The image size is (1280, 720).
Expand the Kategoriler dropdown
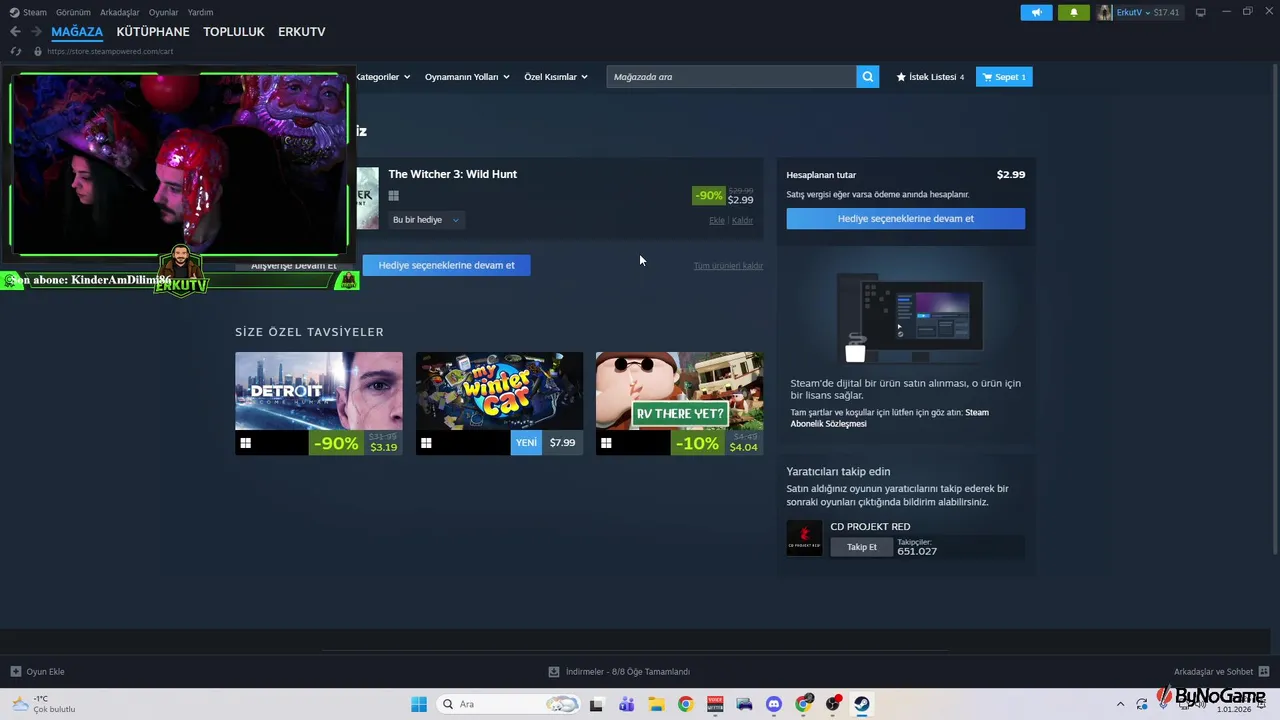tap(382, 77)
